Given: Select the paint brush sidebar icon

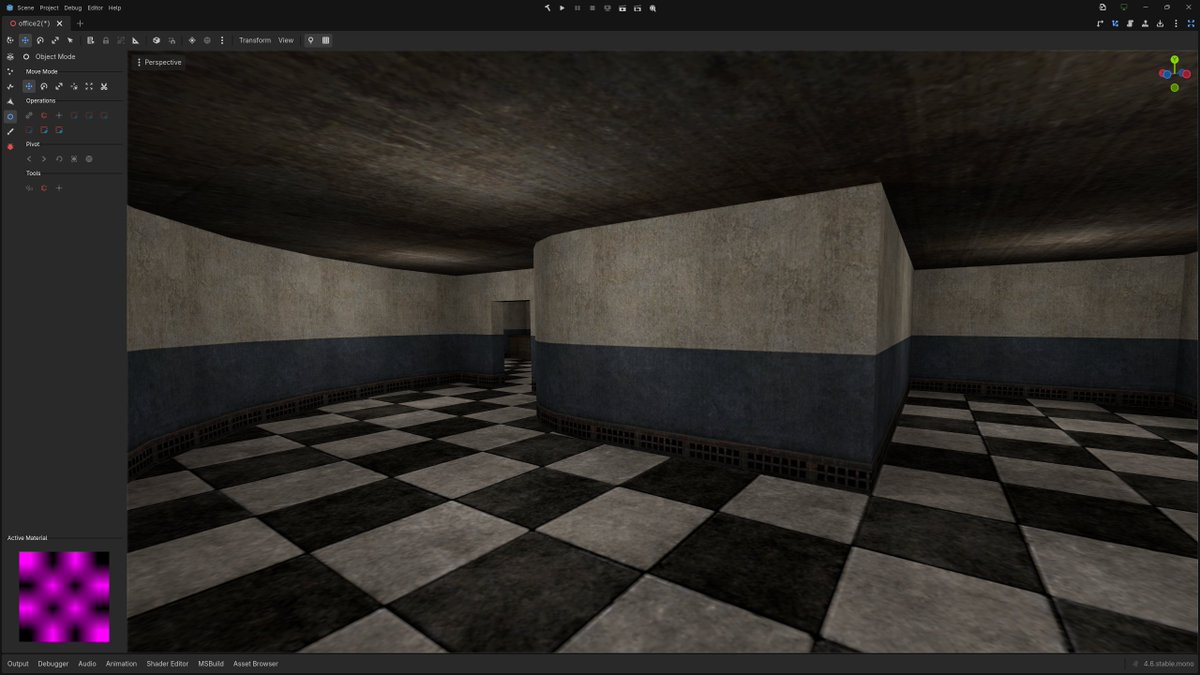Looking at the screenshot, I should (10, 131).
